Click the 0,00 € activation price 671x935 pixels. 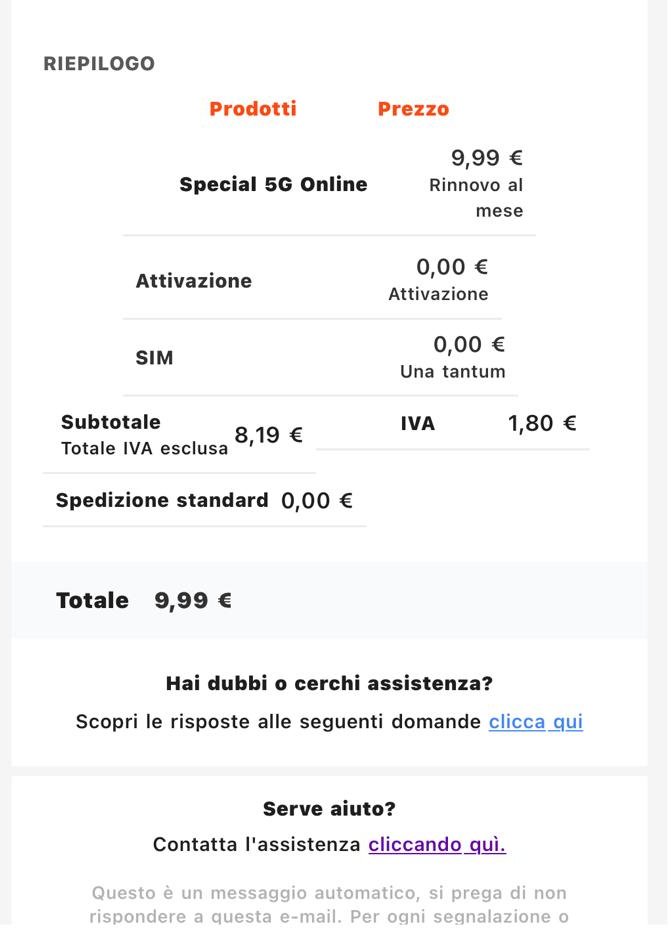click(x=452, y=267)
